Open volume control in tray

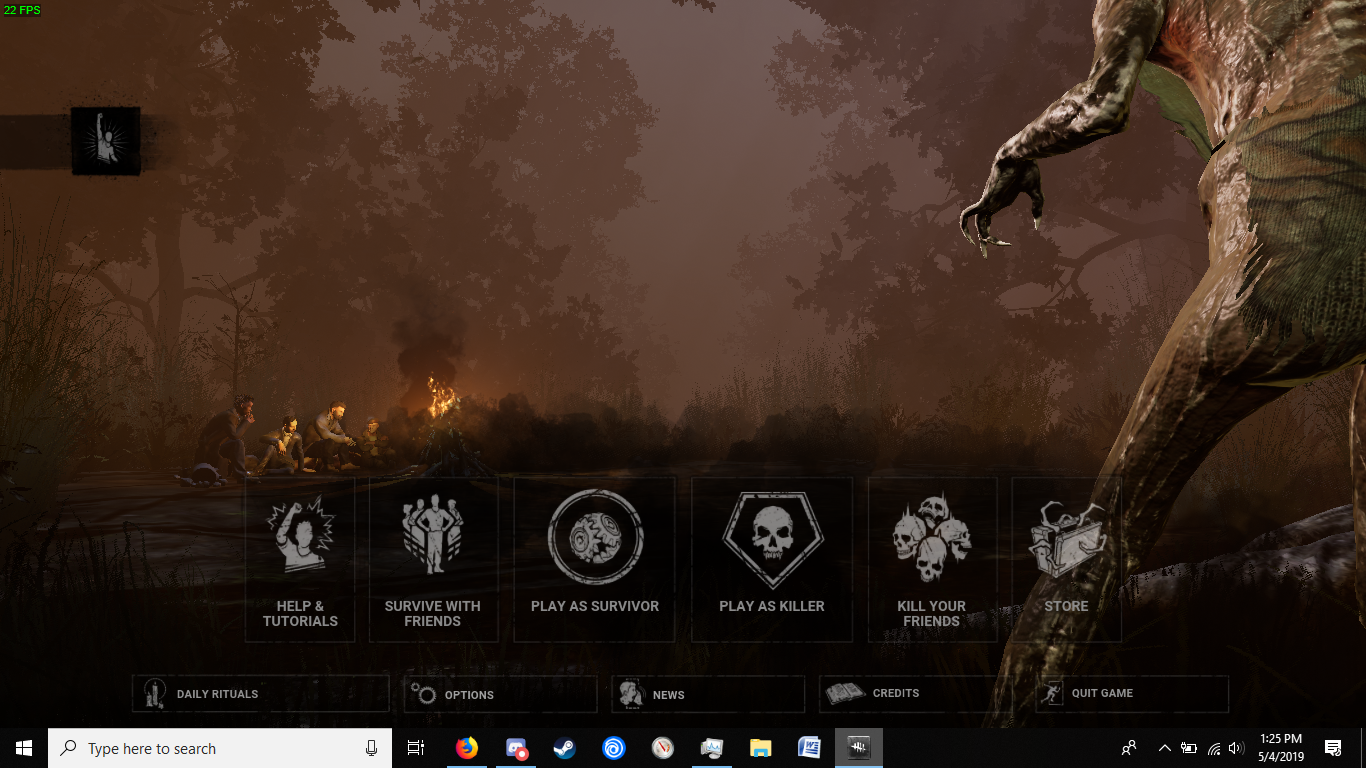1237,748
